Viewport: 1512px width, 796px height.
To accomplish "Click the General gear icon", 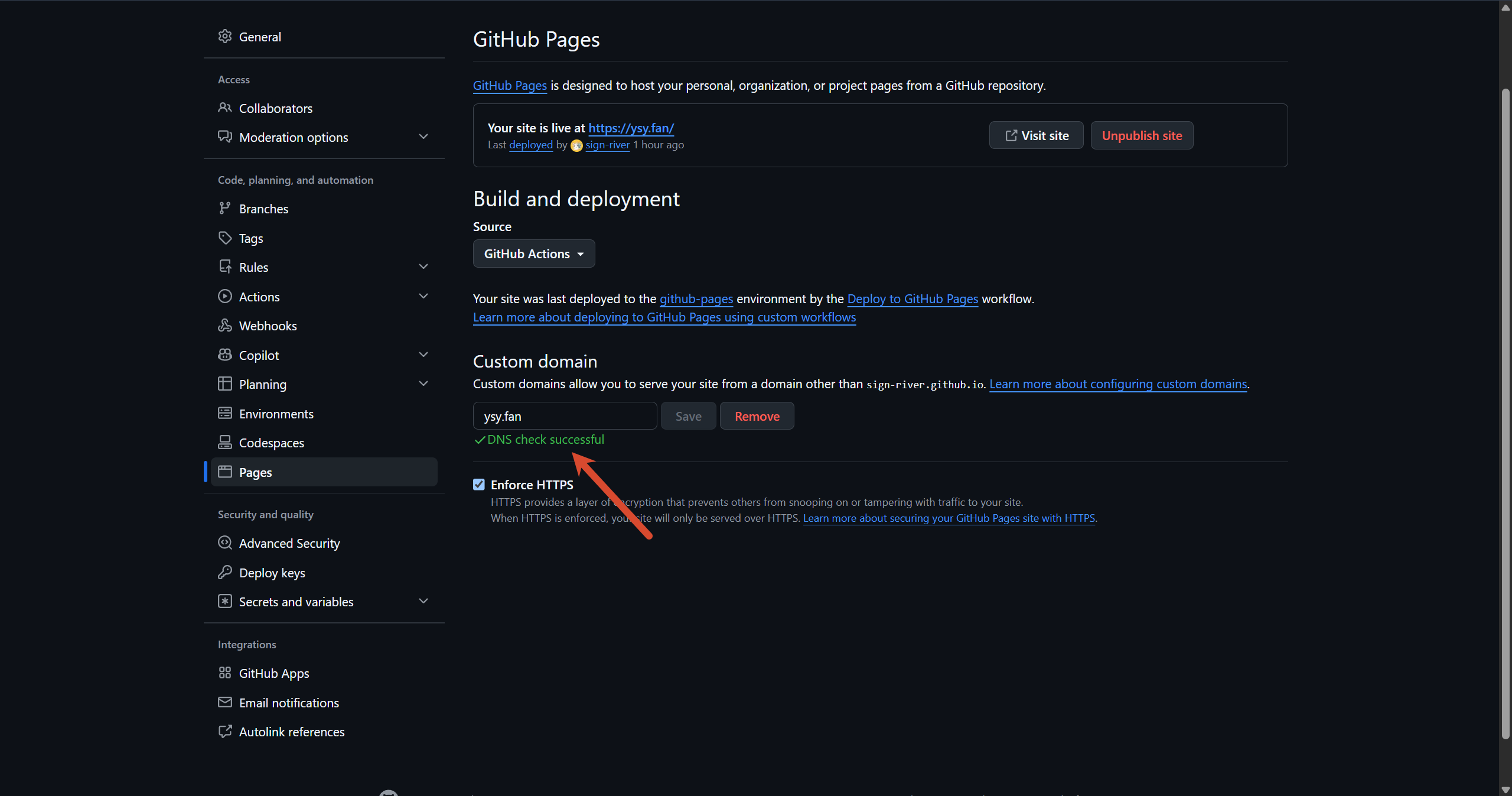I will click(224, 37).
